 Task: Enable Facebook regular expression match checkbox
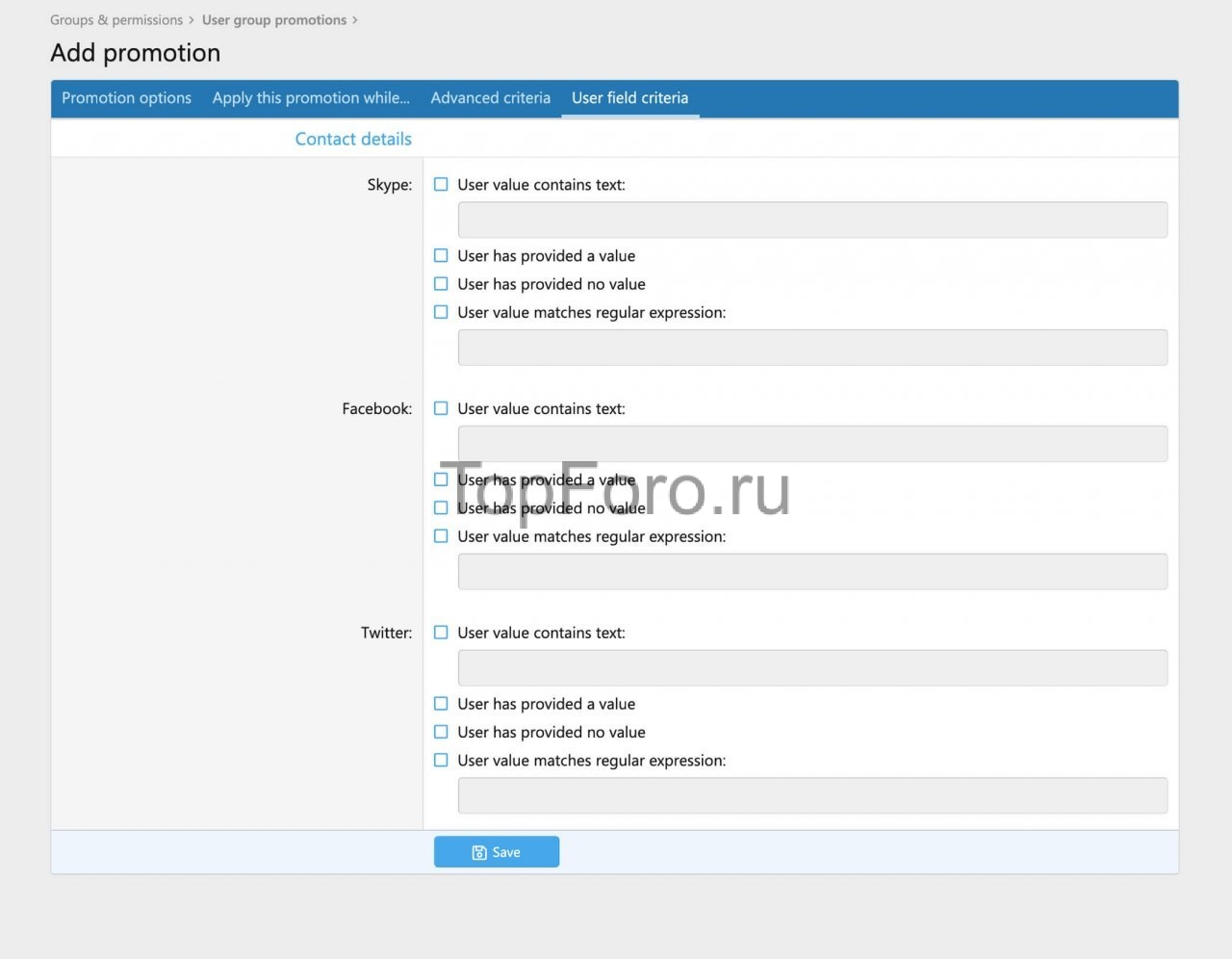coord(441,536)
